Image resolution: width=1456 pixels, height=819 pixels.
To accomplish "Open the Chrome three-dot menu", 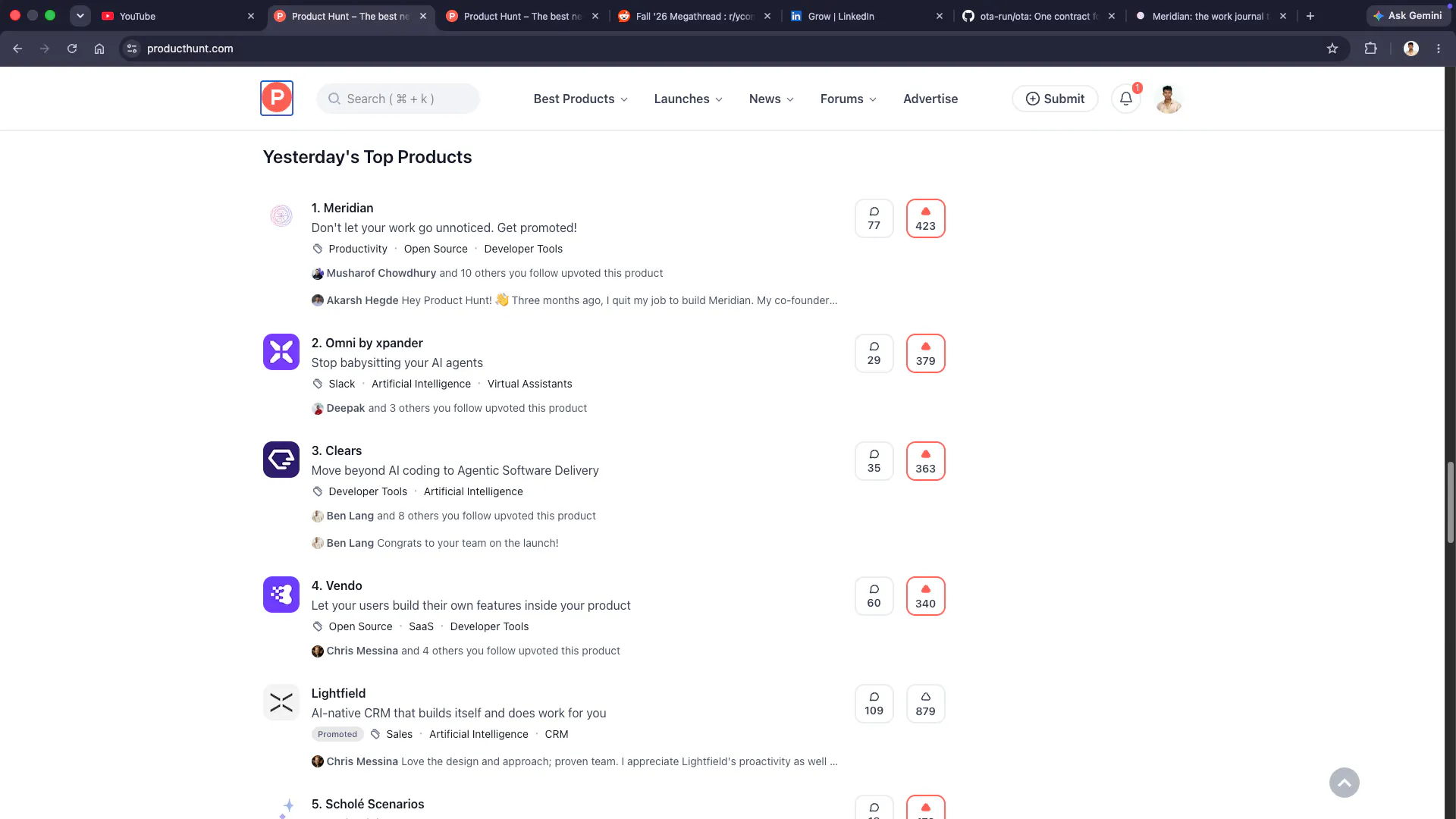I will (1439, 49).
